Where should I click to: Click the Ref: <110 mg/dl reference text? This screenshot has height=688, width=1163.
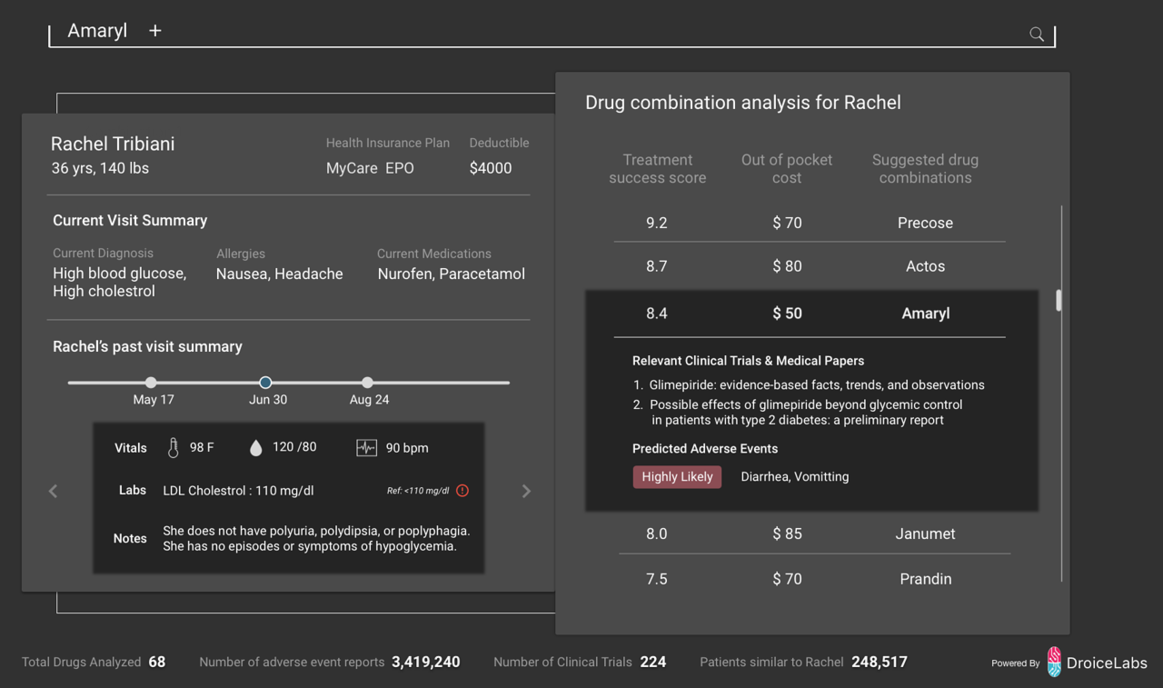click(x=418, y=491)
